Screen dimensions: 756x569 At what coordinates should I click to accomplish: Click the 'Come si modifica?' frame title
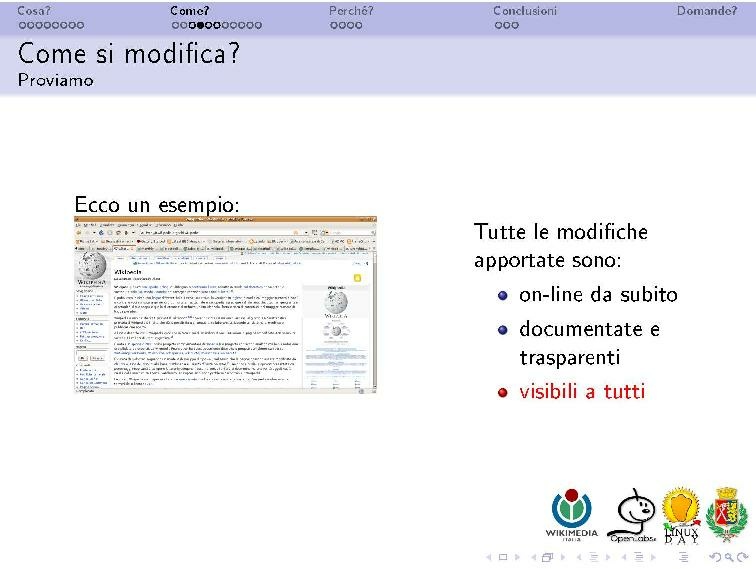point(129,53)
